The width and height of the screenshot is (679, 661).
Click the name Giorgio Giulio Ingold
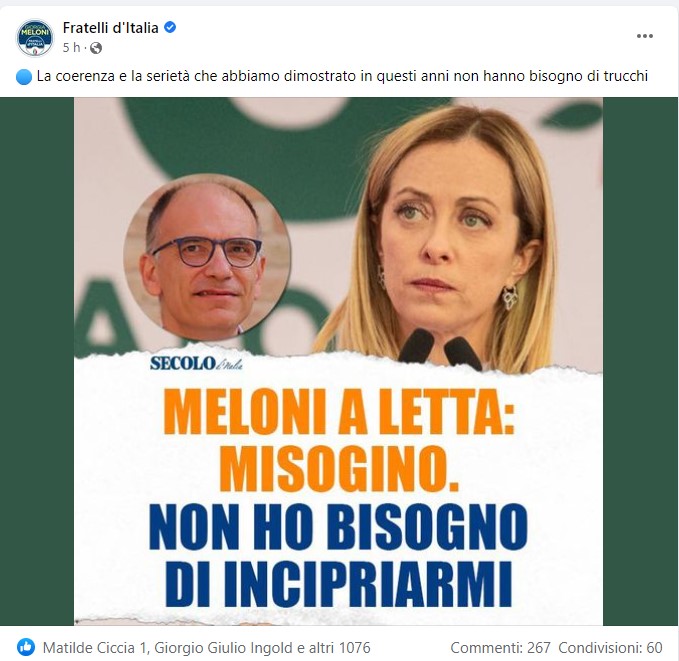point(223,648)
